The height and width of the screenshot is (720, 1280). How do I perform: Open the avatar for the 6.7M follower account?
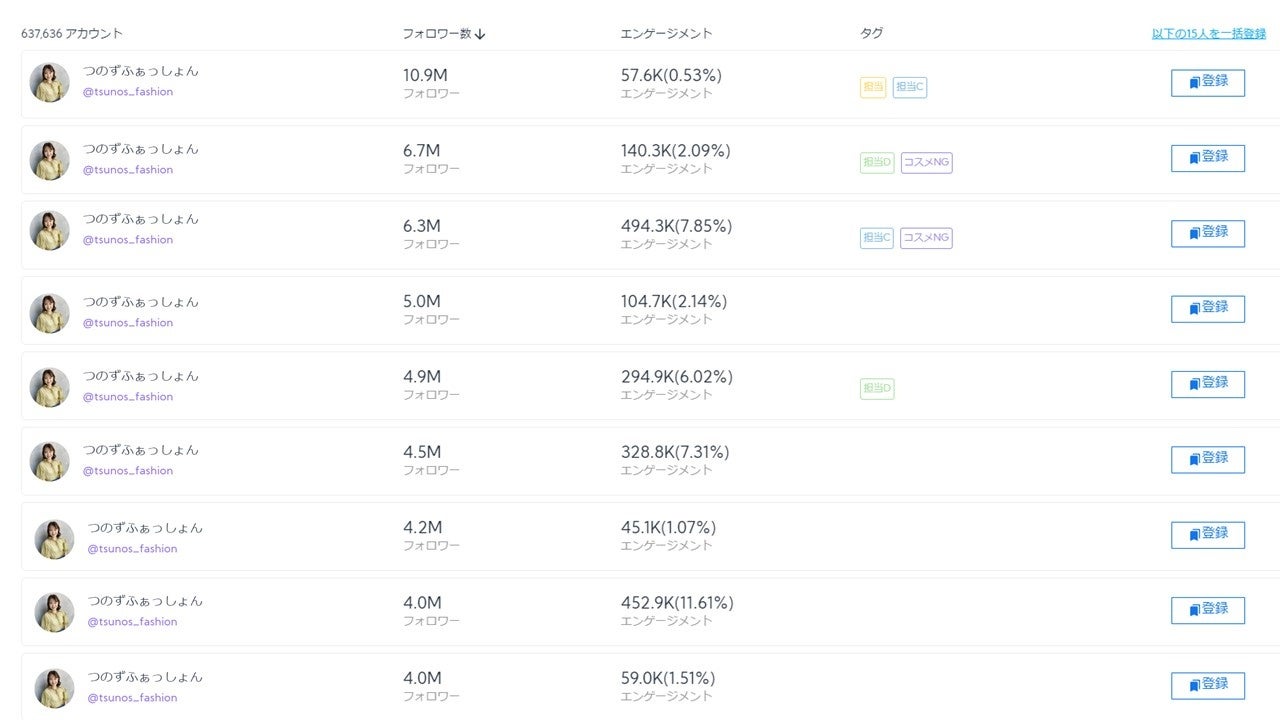click(50, 160)
